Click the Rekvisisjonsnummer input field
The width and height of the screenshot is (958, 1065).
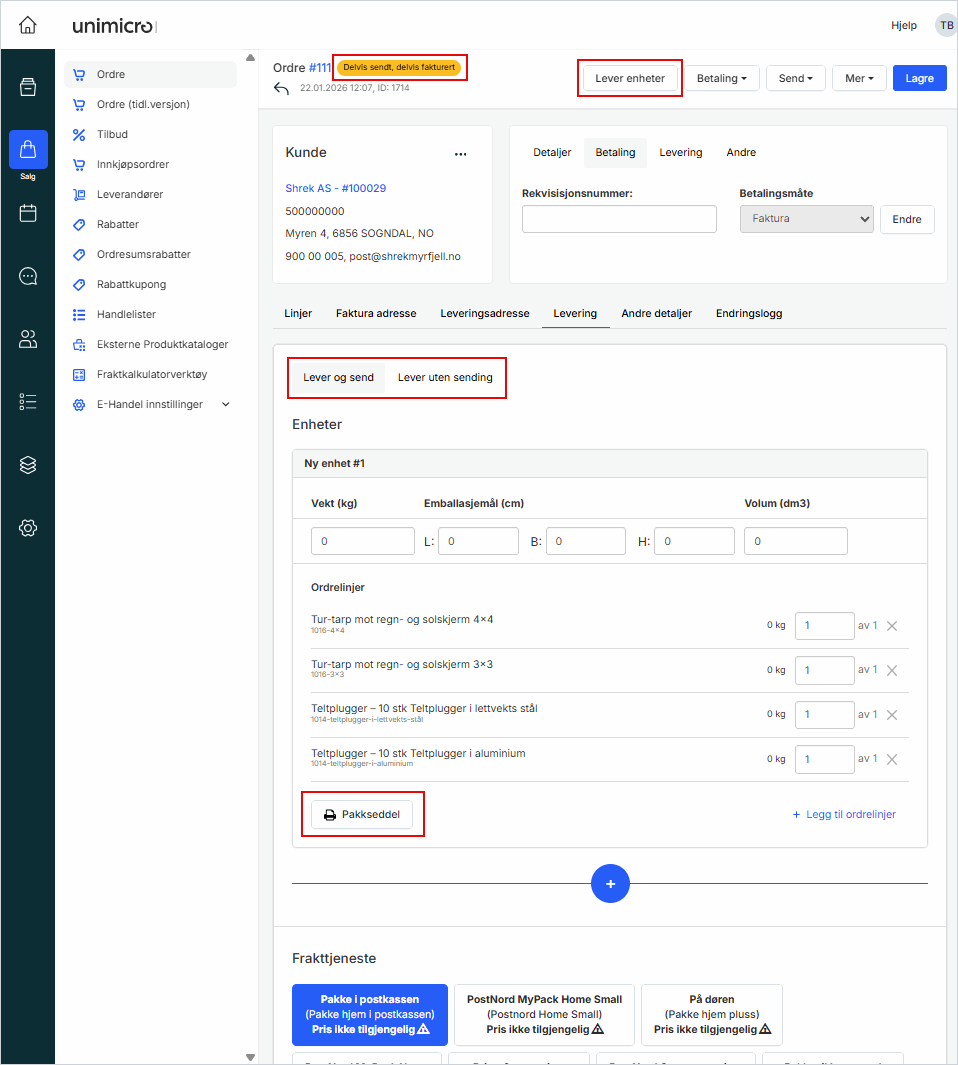pos(619,219)
